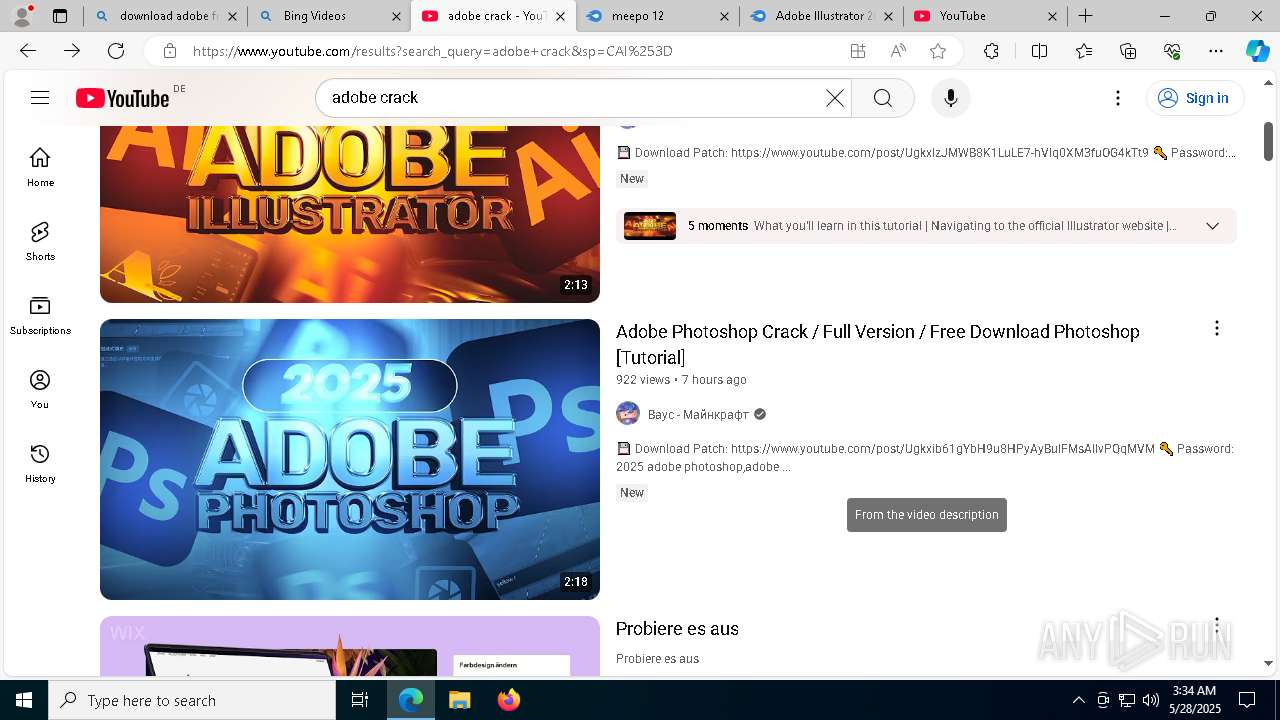
Task: Click the browser forward arrow
Action: click(x=72, y=51)
